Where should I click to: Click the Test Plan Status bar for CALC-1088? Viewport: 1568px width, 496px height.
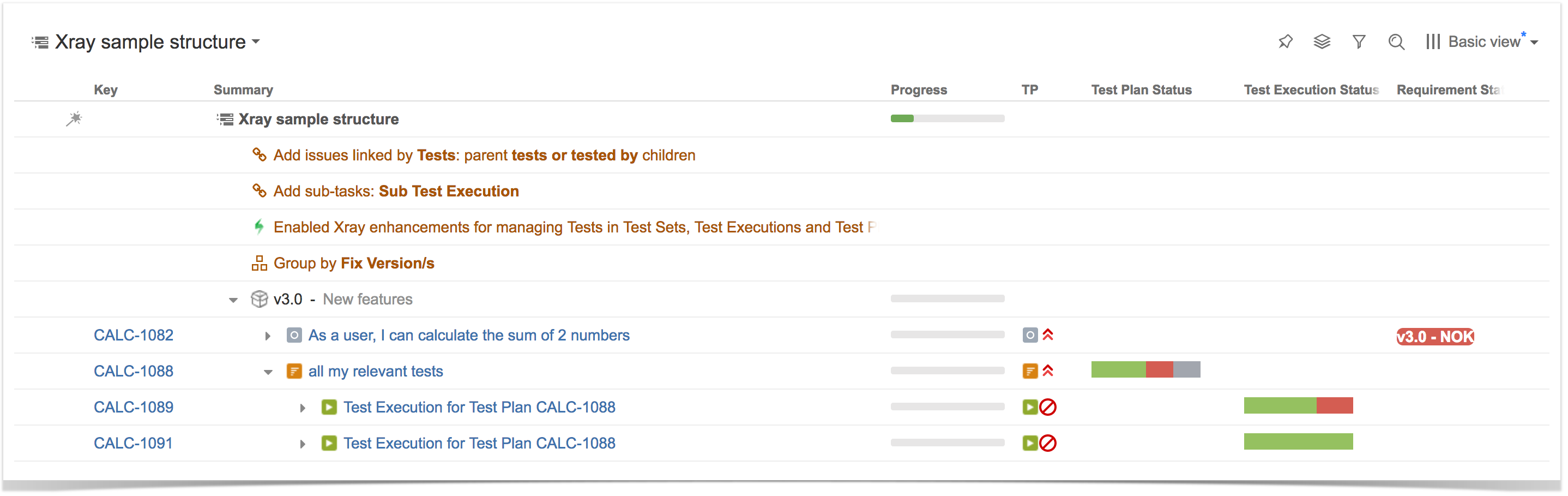point(1145,369)
